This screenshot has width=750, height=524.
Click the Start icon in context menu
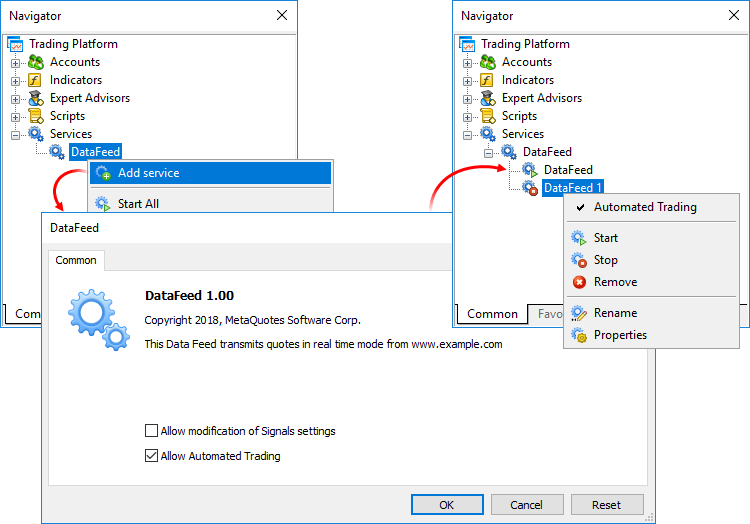click(579, 238)
